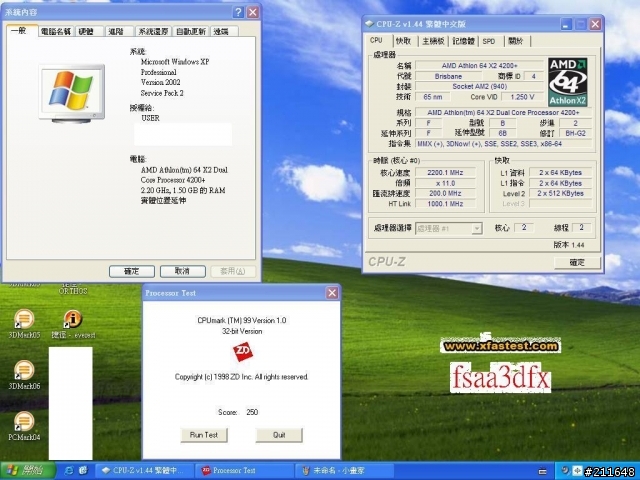Click the language bar icon in taskbar
Viewport: 640px width, 480px height.
point(542,471)
